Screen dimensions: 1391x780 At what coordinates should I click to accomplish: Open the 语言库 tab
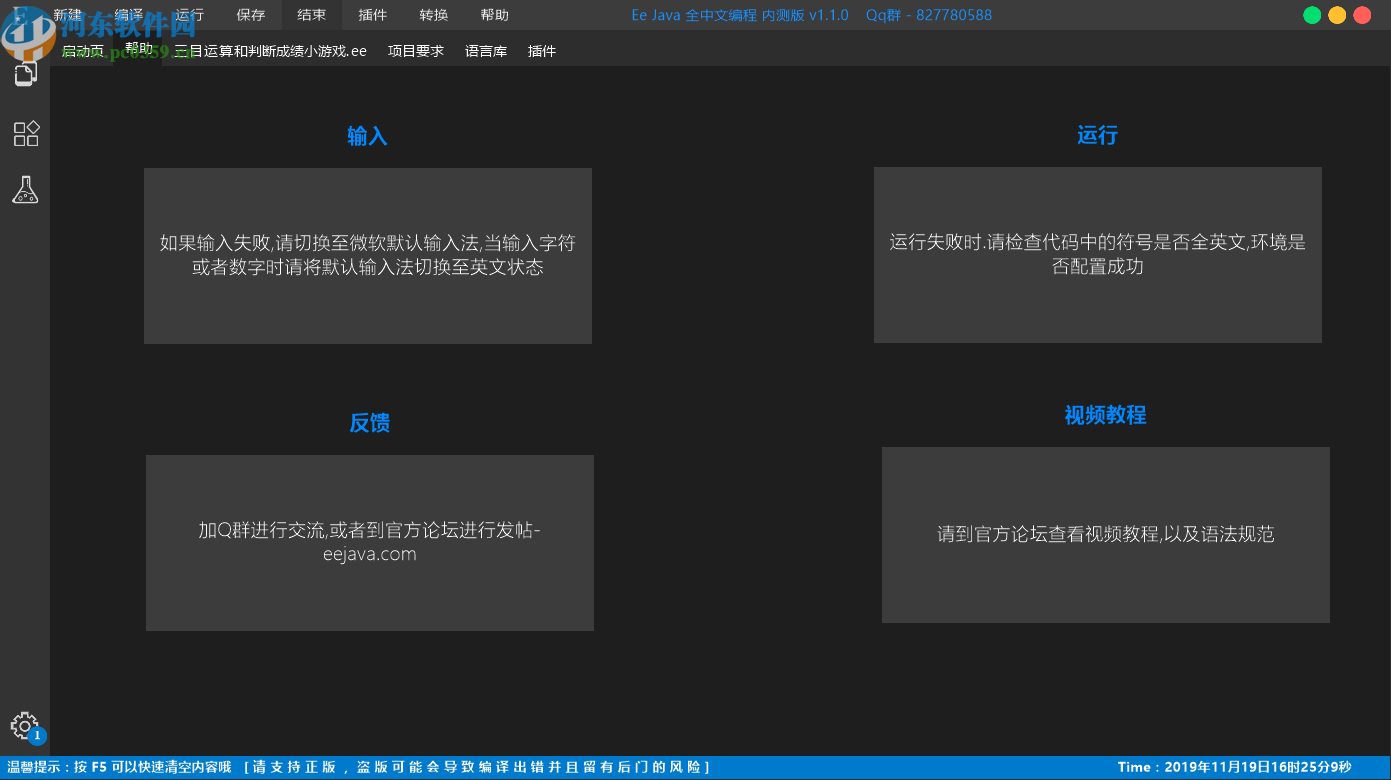pos(486,50)
